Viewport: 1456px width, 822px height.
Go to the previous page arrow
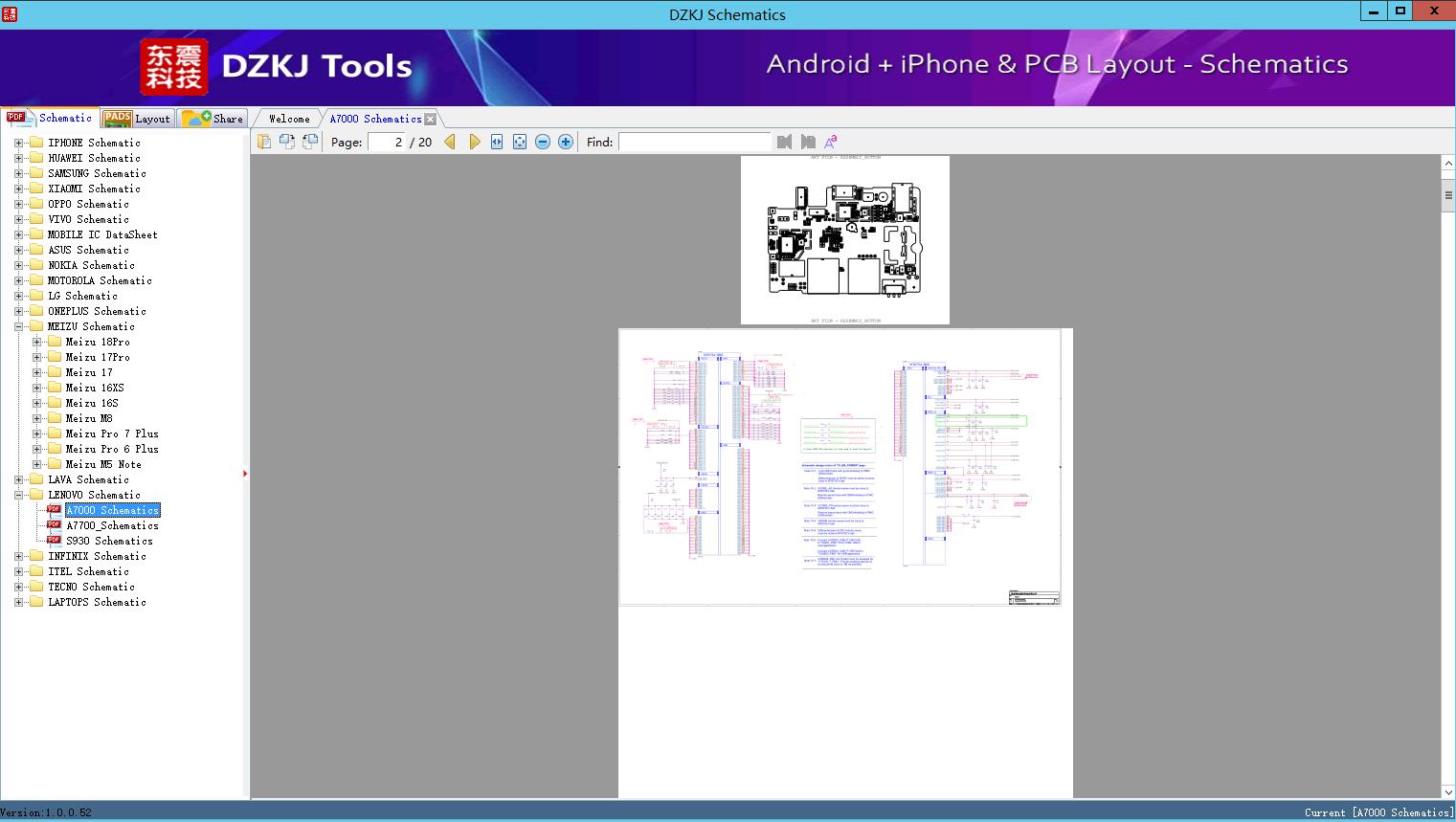[450, 142]
